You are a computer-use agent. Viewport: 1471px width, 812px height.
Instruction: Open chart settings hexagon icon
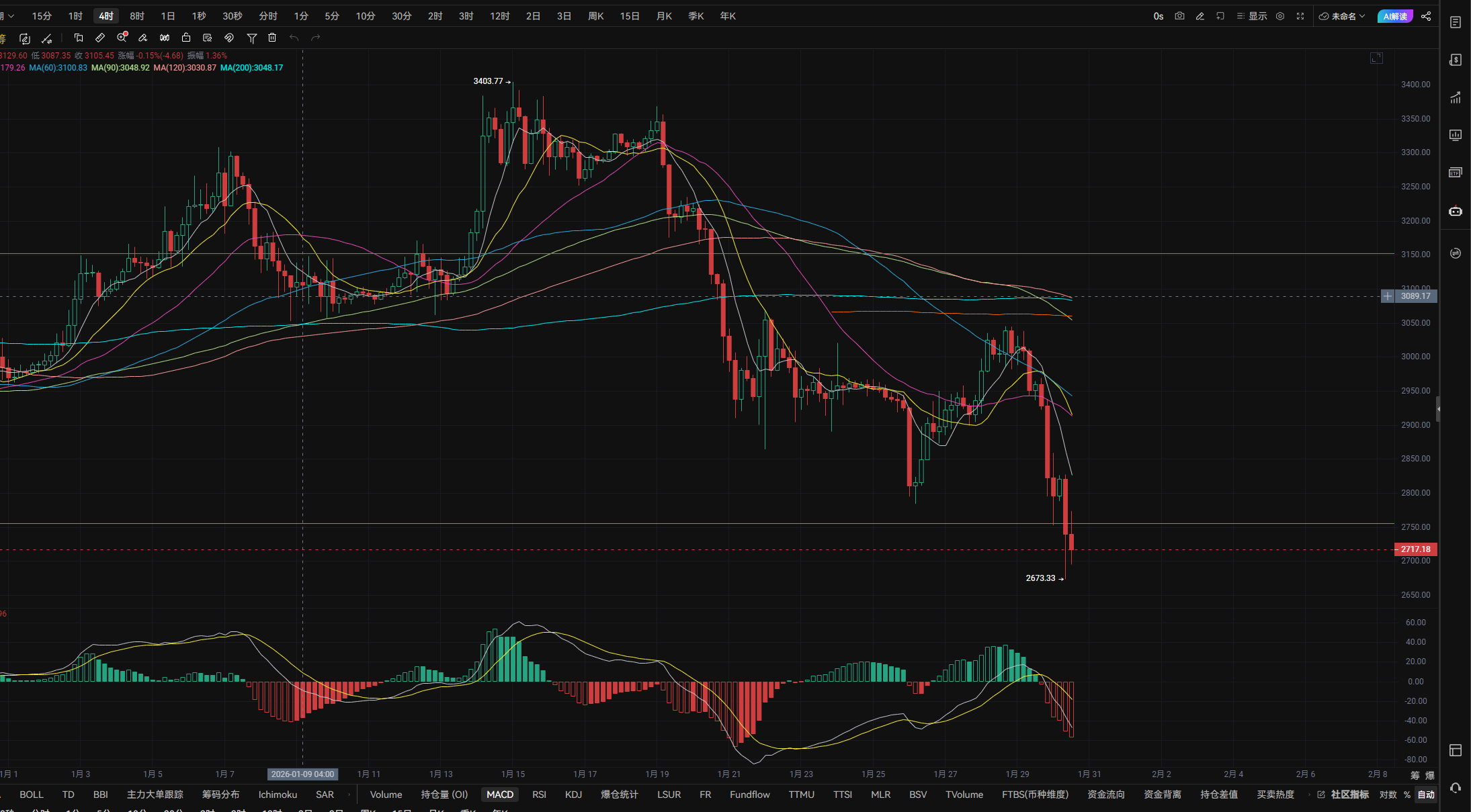[1280, 16]
